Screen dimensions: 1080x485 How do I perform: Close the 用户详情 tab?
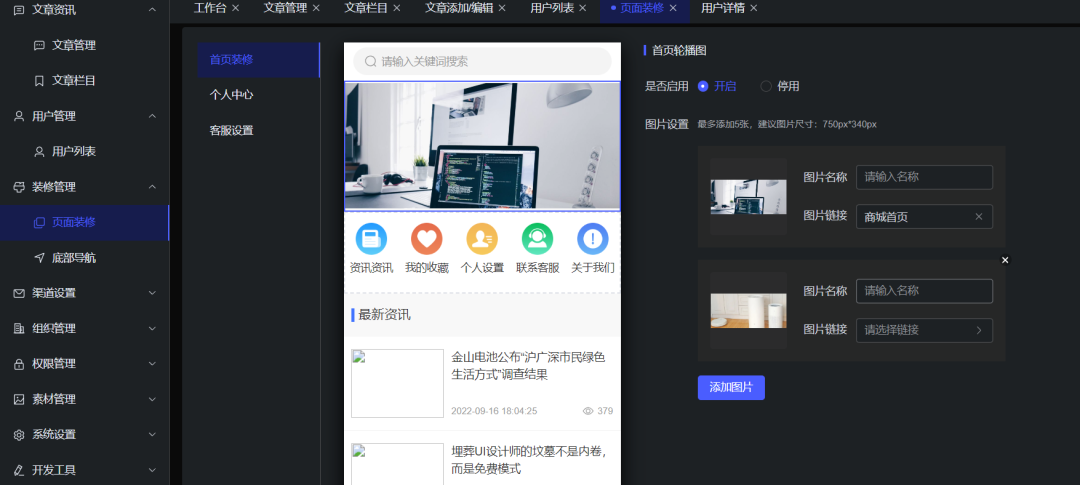click(x=754, y=8)
